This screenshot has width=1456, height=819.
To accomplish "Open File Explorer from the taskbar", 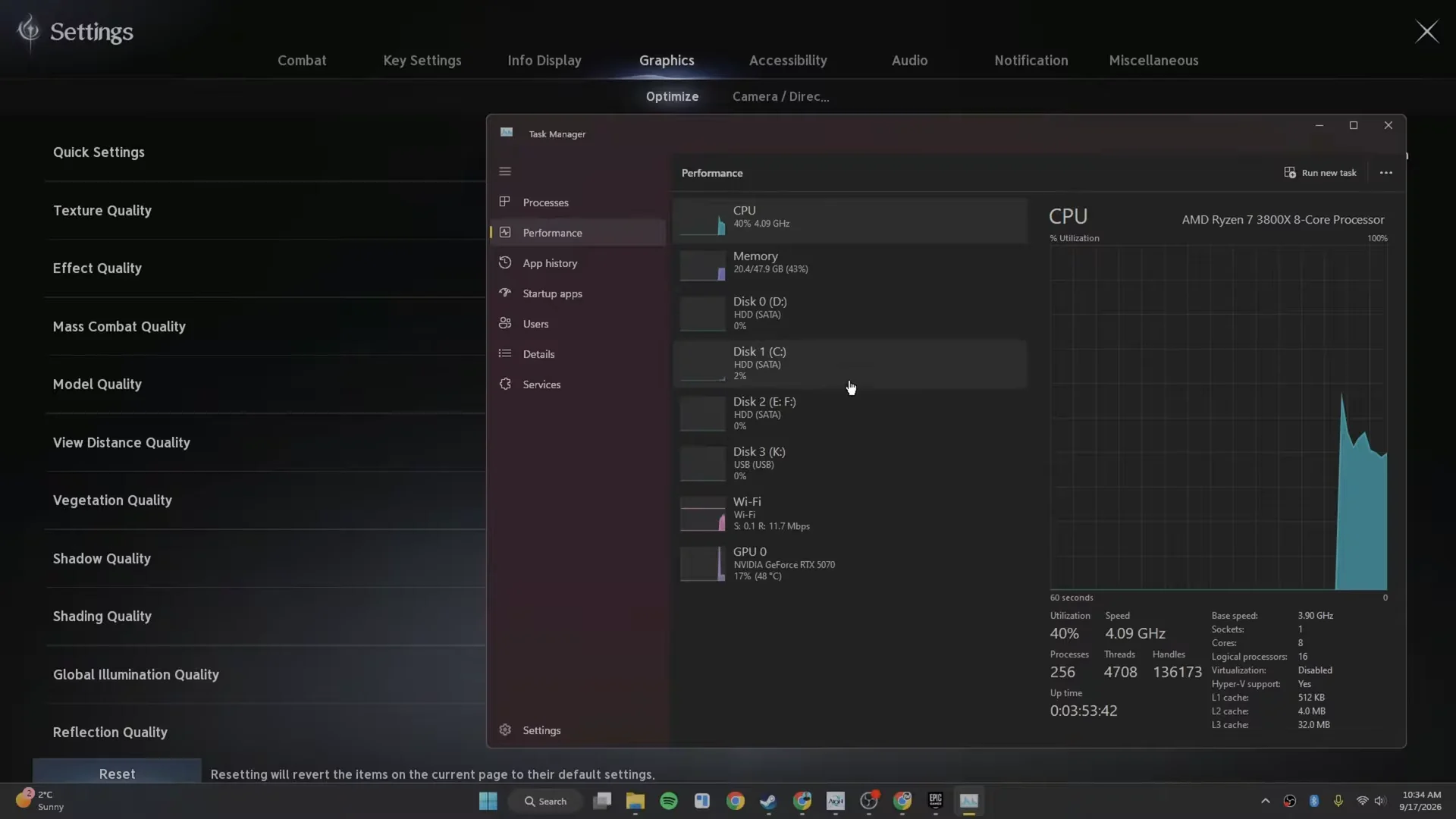I will pyautogui.click(x=635, y=801).
